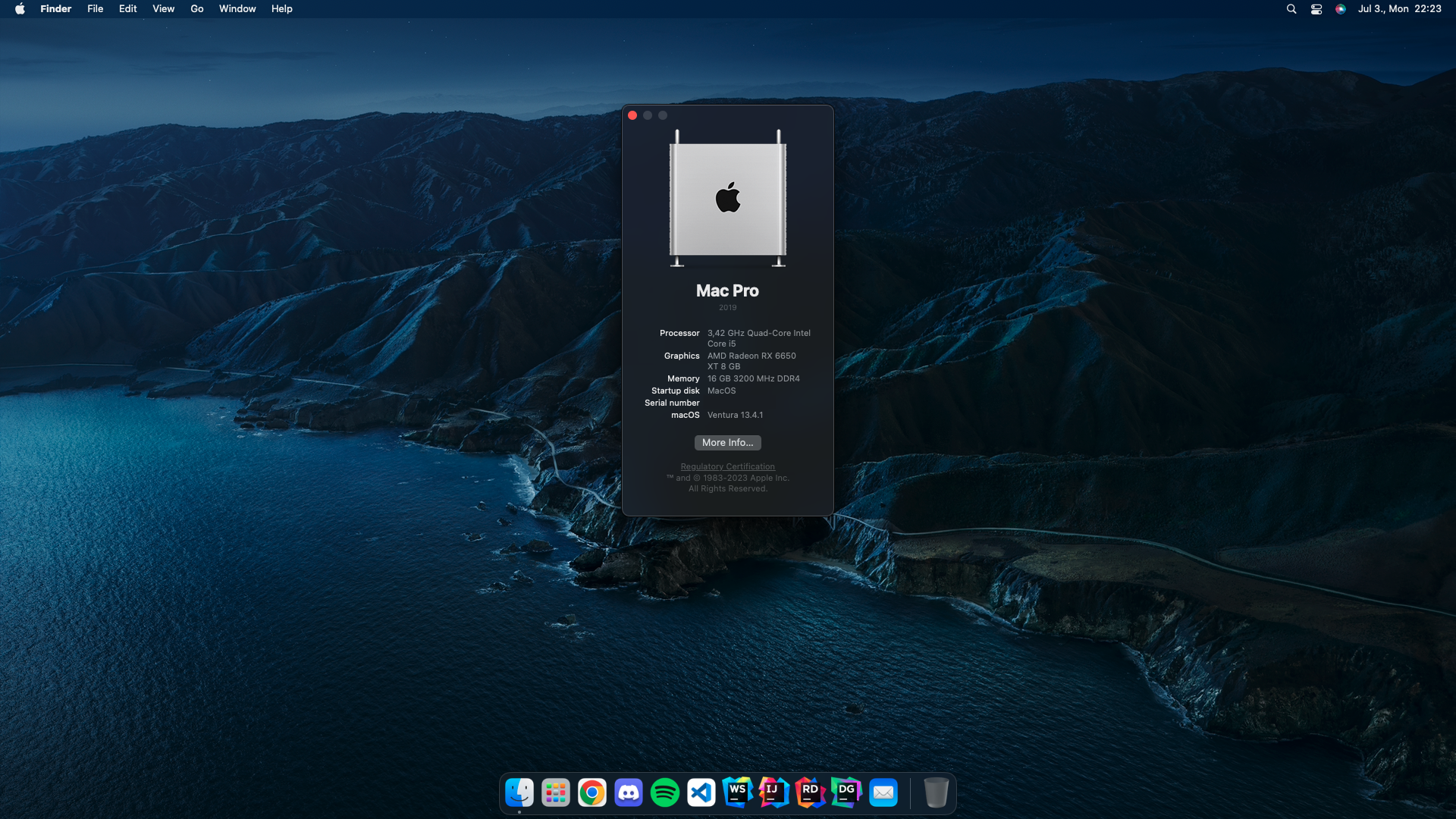
Task: Open the Apple menu
Action: click(x=20, y=9)
